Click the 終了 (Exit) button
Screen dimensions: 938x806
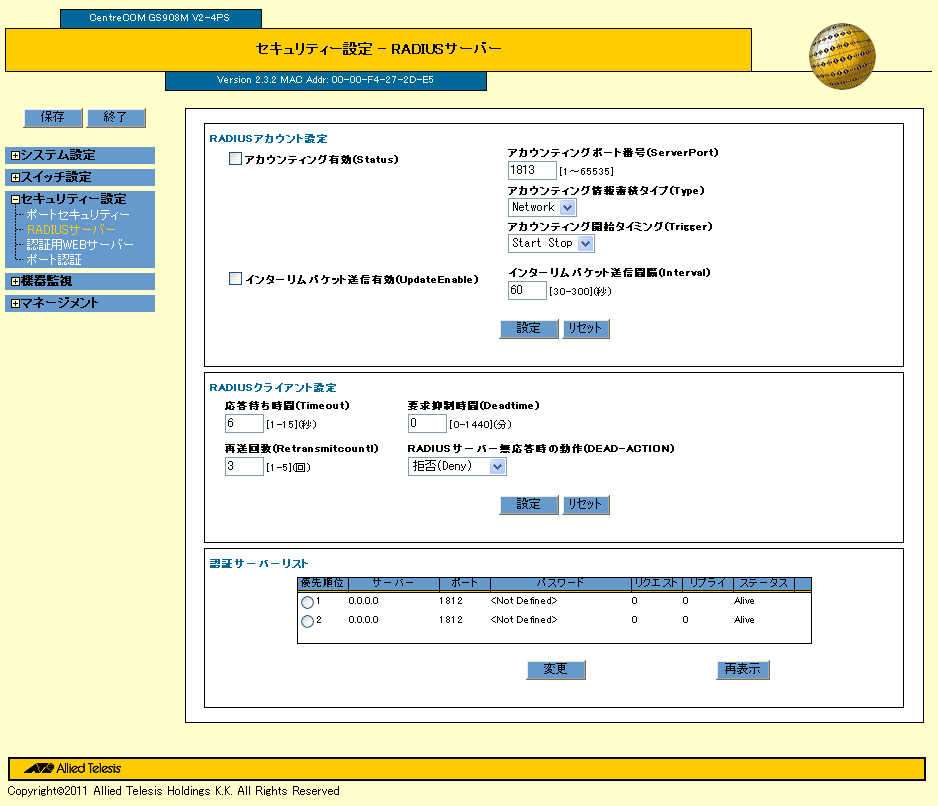click(116, 117)
